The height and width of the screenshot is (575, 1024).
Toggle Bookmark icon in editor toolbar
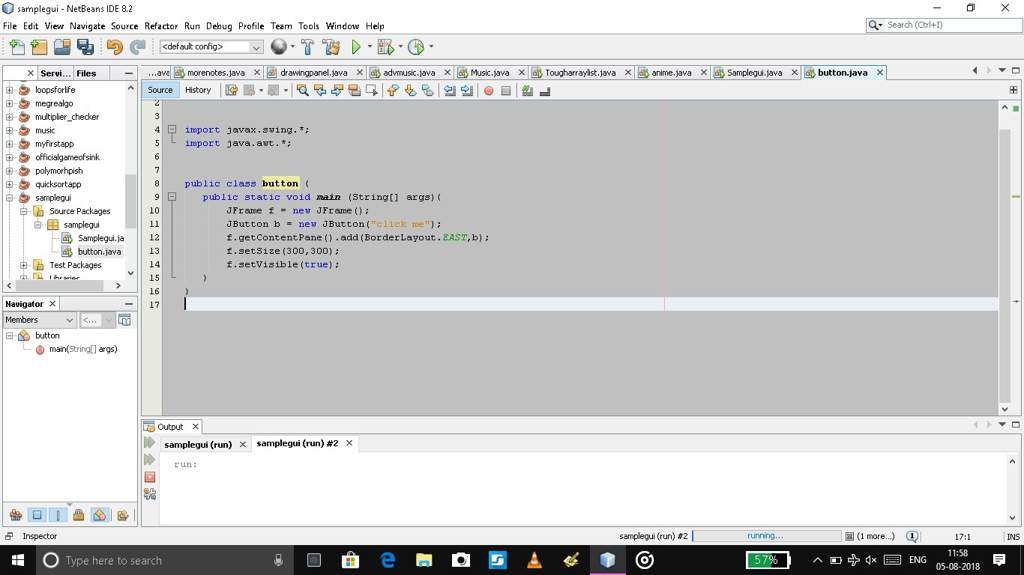click(x=427, y=91)
